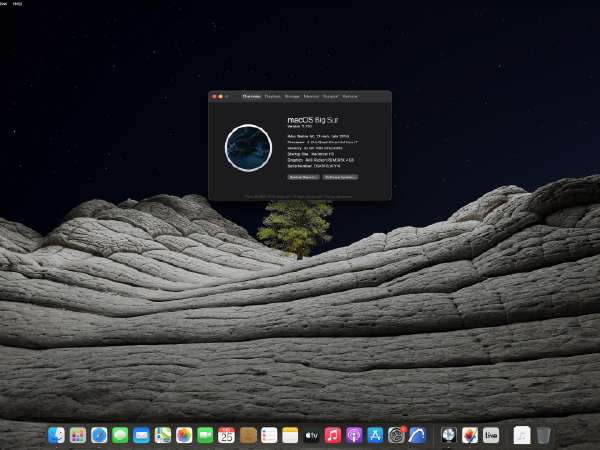Launch the Apple TV app in Dock
600x450 pixels.
click(311, 435)
